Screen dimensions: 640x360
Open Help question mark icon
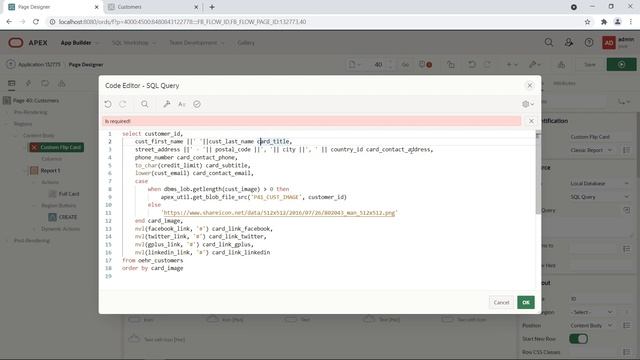point(589,42)
